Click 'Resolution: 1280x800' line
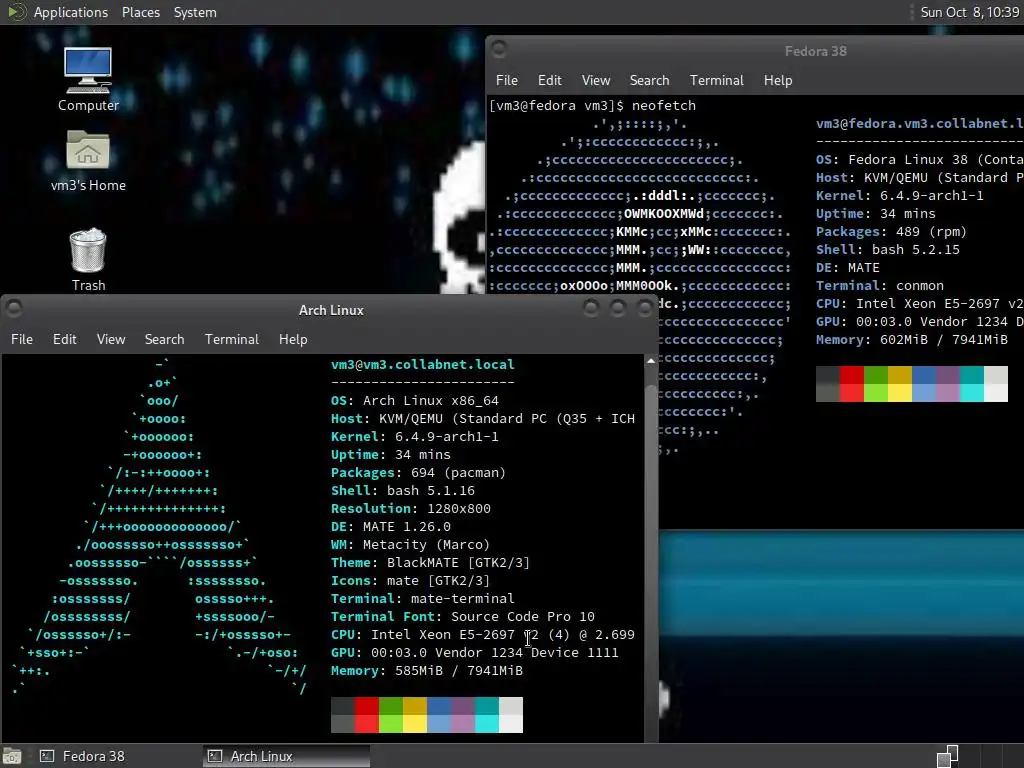The image size is (1024, 768). pyautogui.click(x=410, y=508)
